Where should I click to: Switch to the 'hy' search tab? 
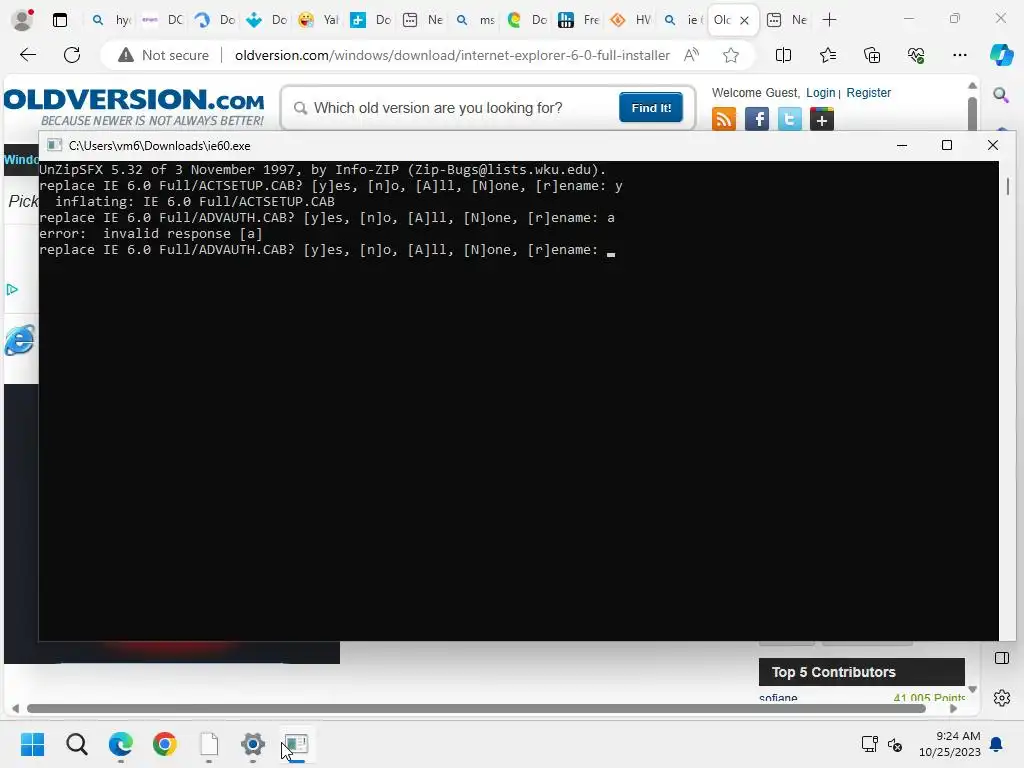(111, 20)
